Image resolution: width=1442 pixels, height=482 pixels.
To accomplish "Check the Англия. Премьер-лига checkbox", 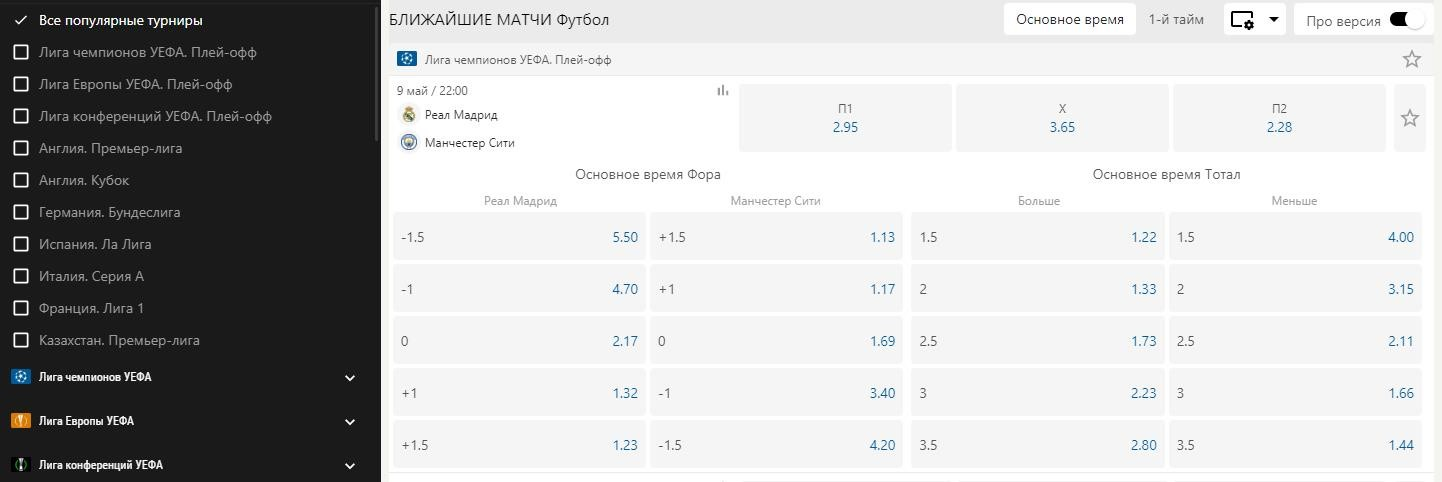I will click(x=20, y=148).
